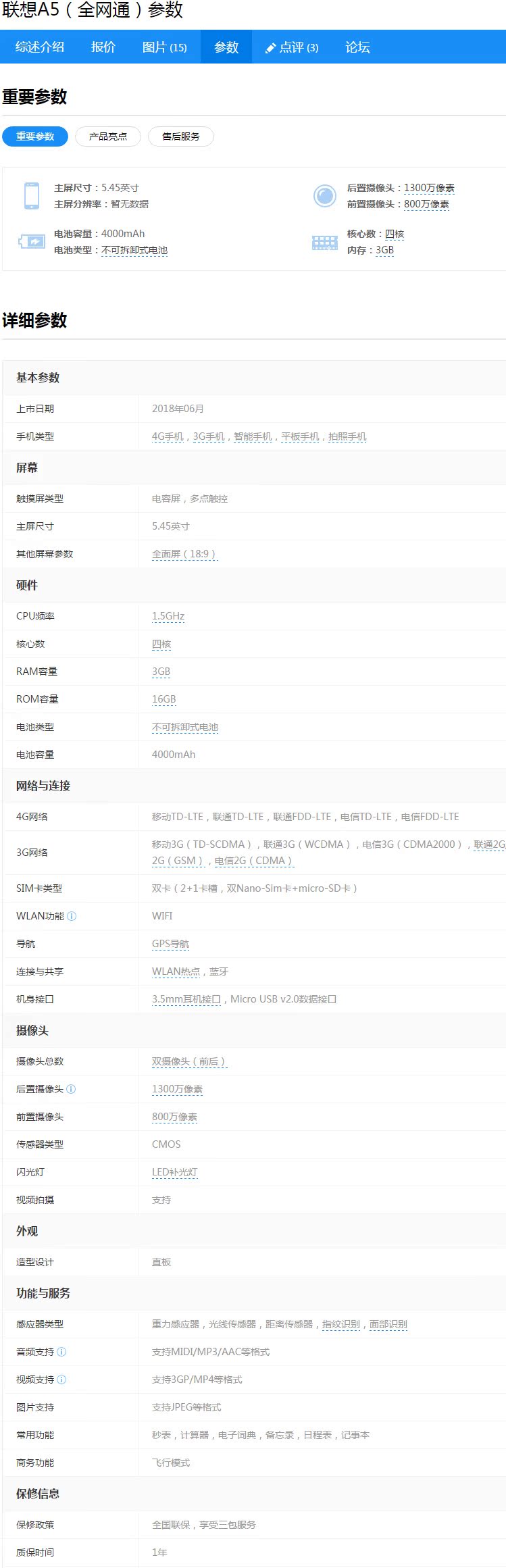The image size is (506, 1568).
Task: Open the 点评 (3) tab
Action: click(292, 47)
